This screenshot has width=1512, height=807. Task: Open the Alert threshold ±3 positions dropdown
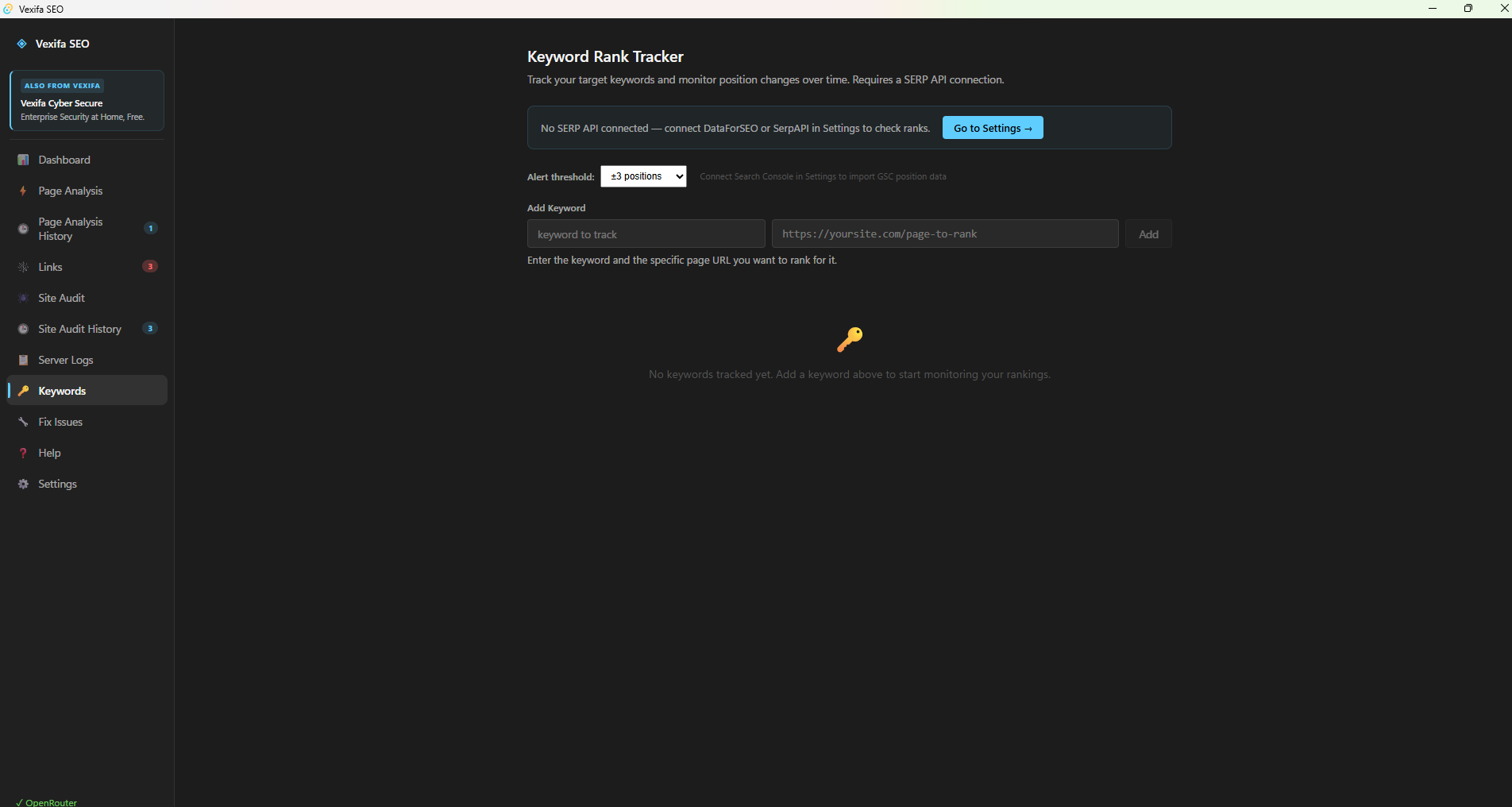(x=643, y=176)
